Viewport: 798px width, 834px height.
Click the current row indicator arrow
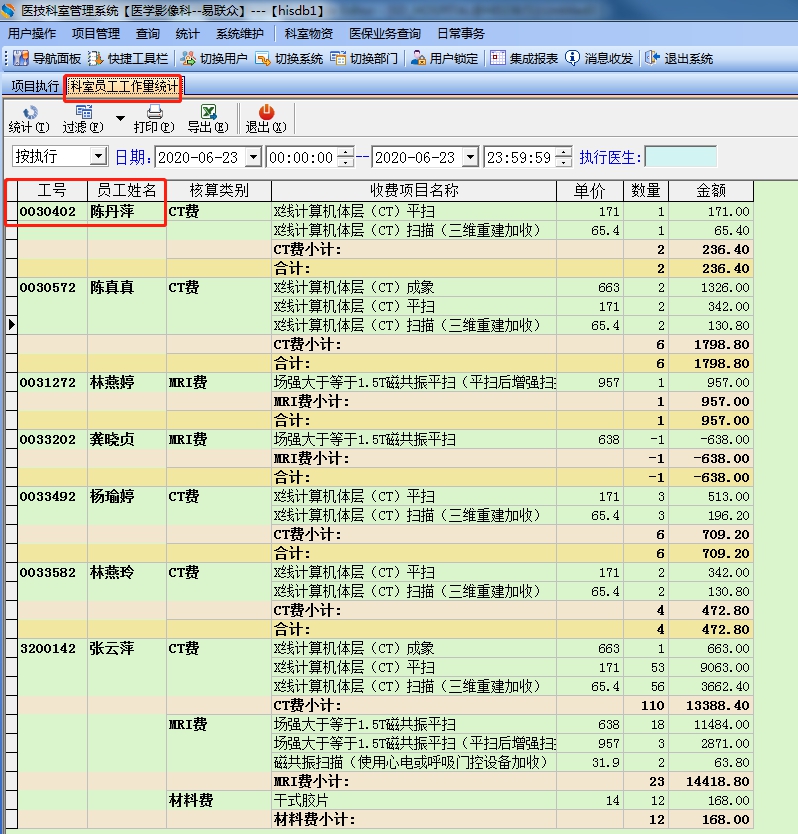point(12,325)
